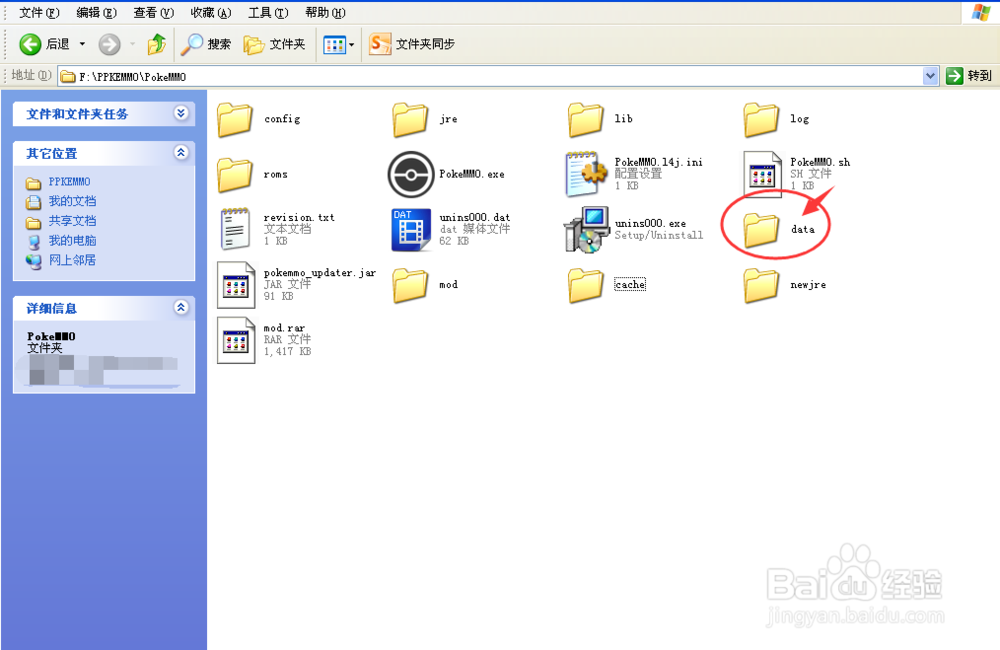The width and height of the screenshot is (1000, 650).
Task: Open the Back button history dropdown arrow
Action: pos(82,44)
